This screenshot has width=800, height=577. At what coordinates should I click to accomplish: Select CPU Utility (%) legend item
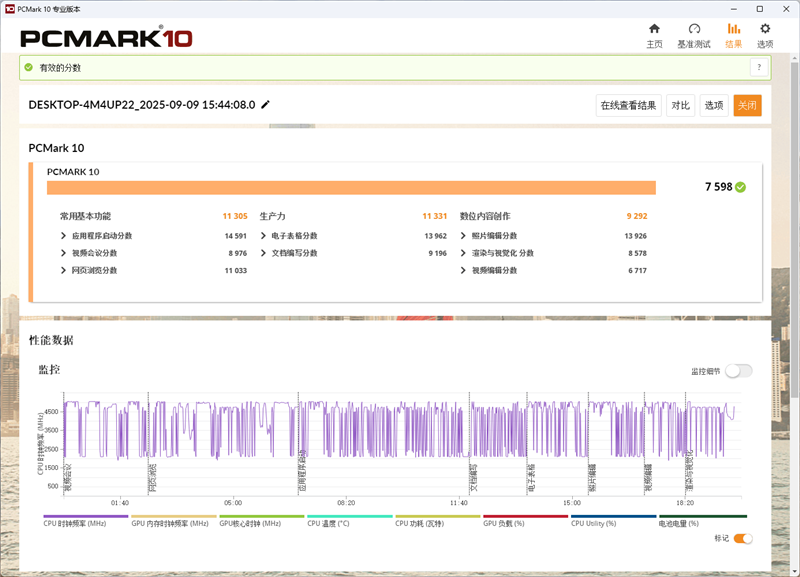coord(614,520)
